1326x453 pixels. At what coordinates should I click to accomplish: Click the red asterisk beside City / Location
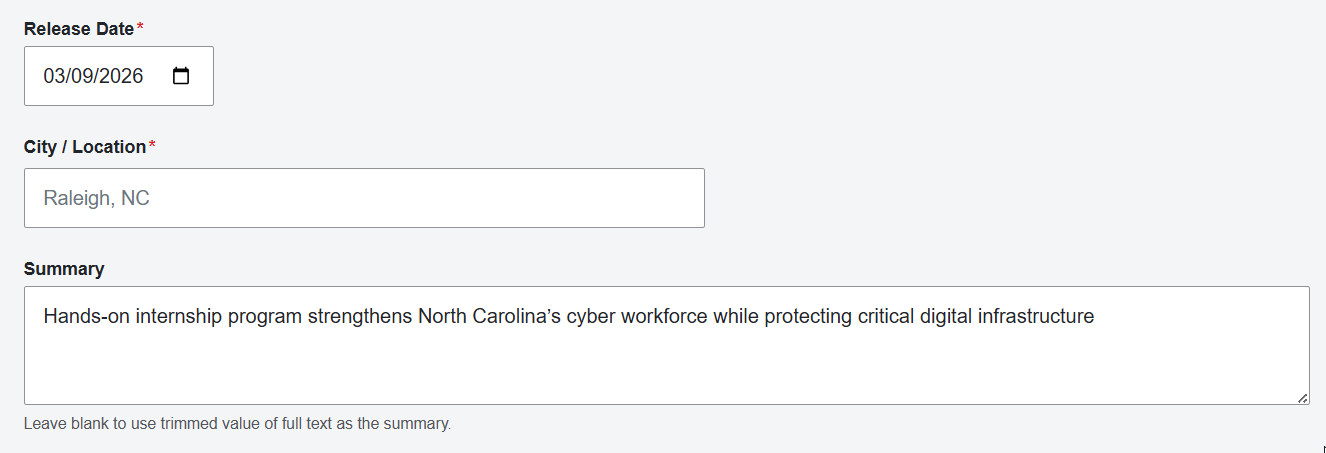coord(152,147)
